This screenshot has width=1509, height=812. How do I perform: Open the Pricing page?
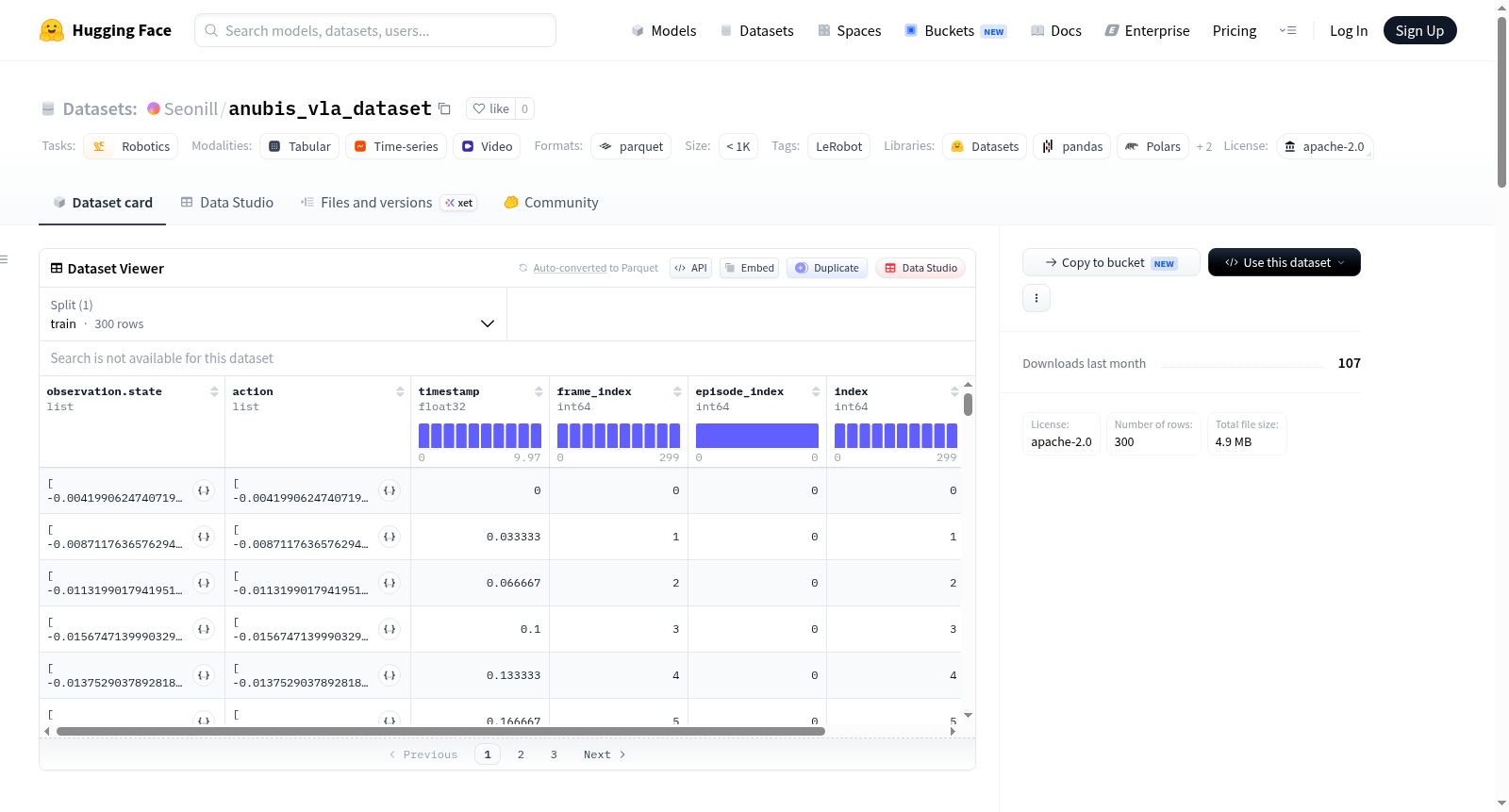pos(1235,30)
